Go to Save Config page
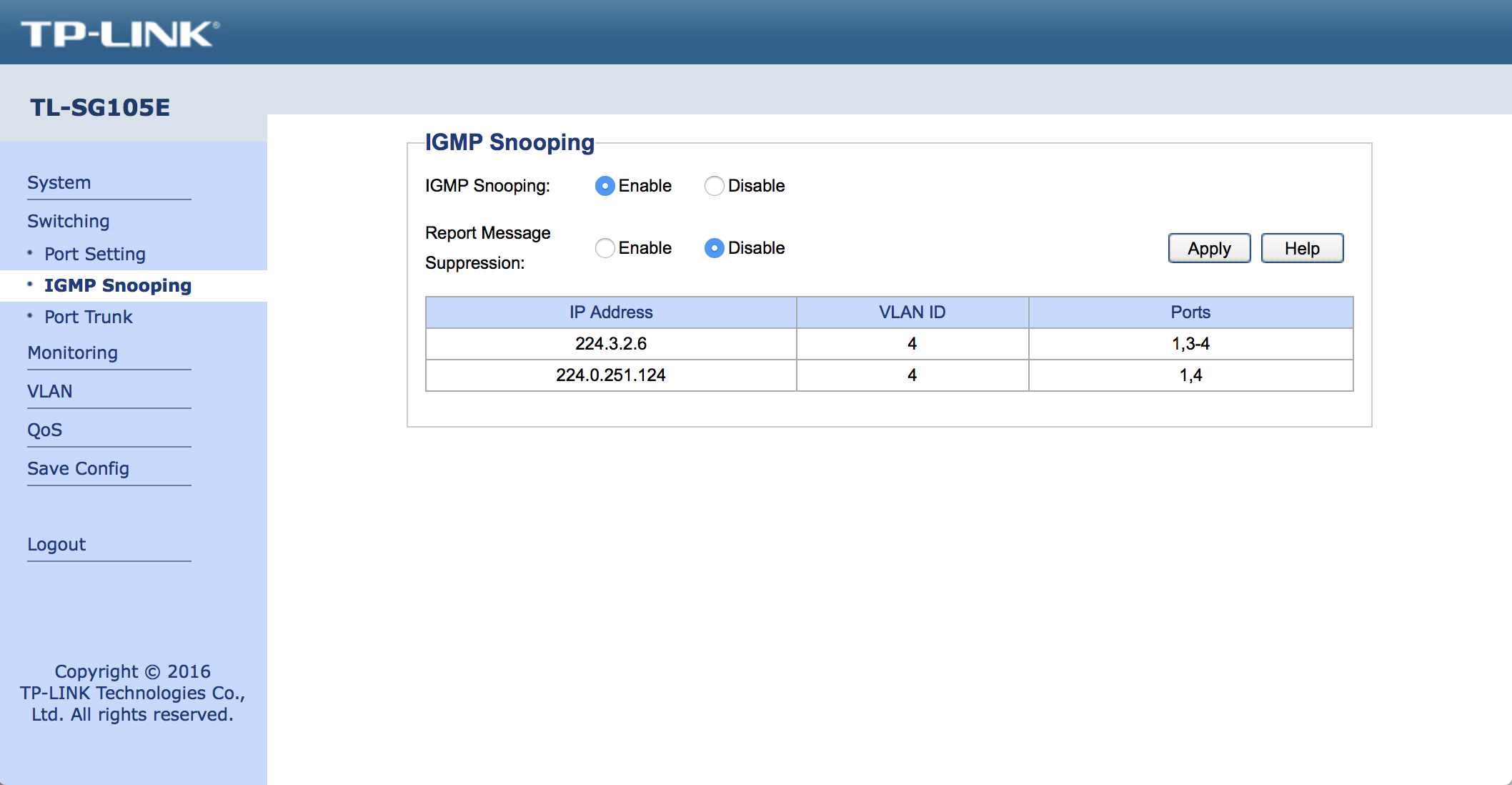Screen dimensions: 1512x785 (x=79, y=468)
